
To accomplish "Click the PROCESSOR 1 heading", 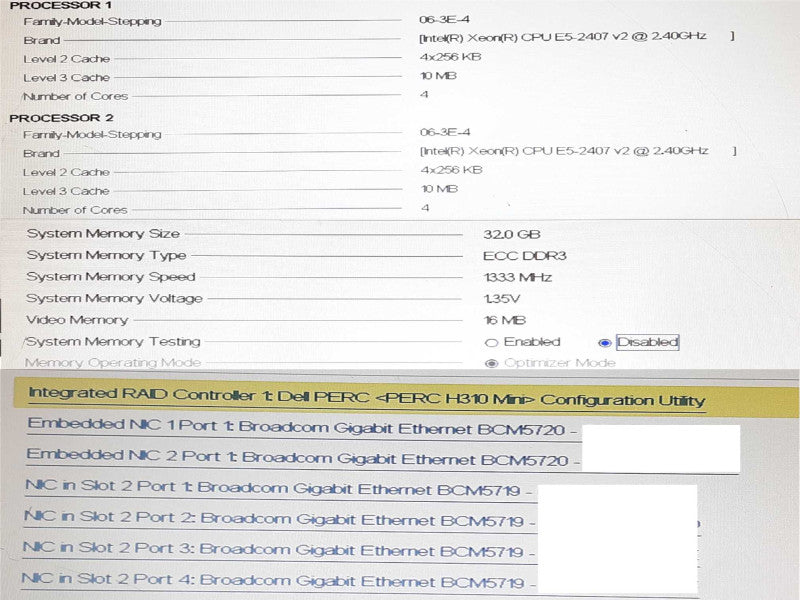I will click(x=60, y=6).
